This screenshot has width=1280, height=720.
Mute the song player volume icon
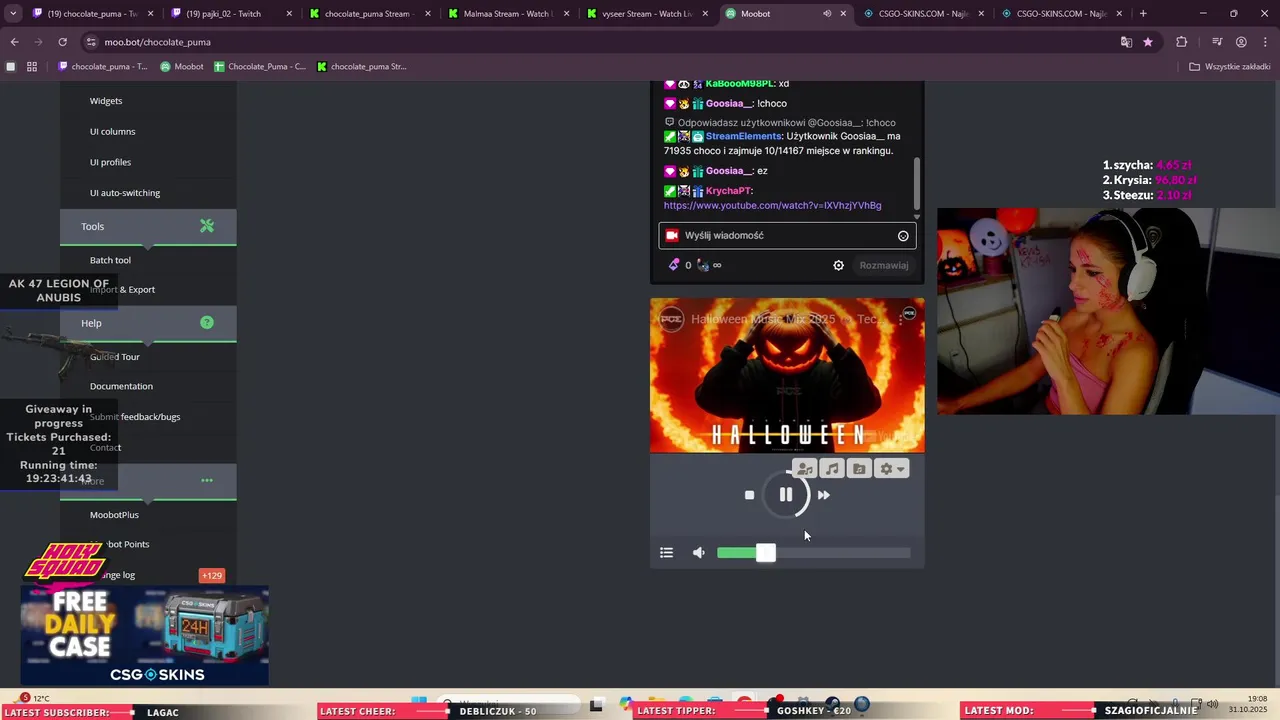[x=699, y=553]
